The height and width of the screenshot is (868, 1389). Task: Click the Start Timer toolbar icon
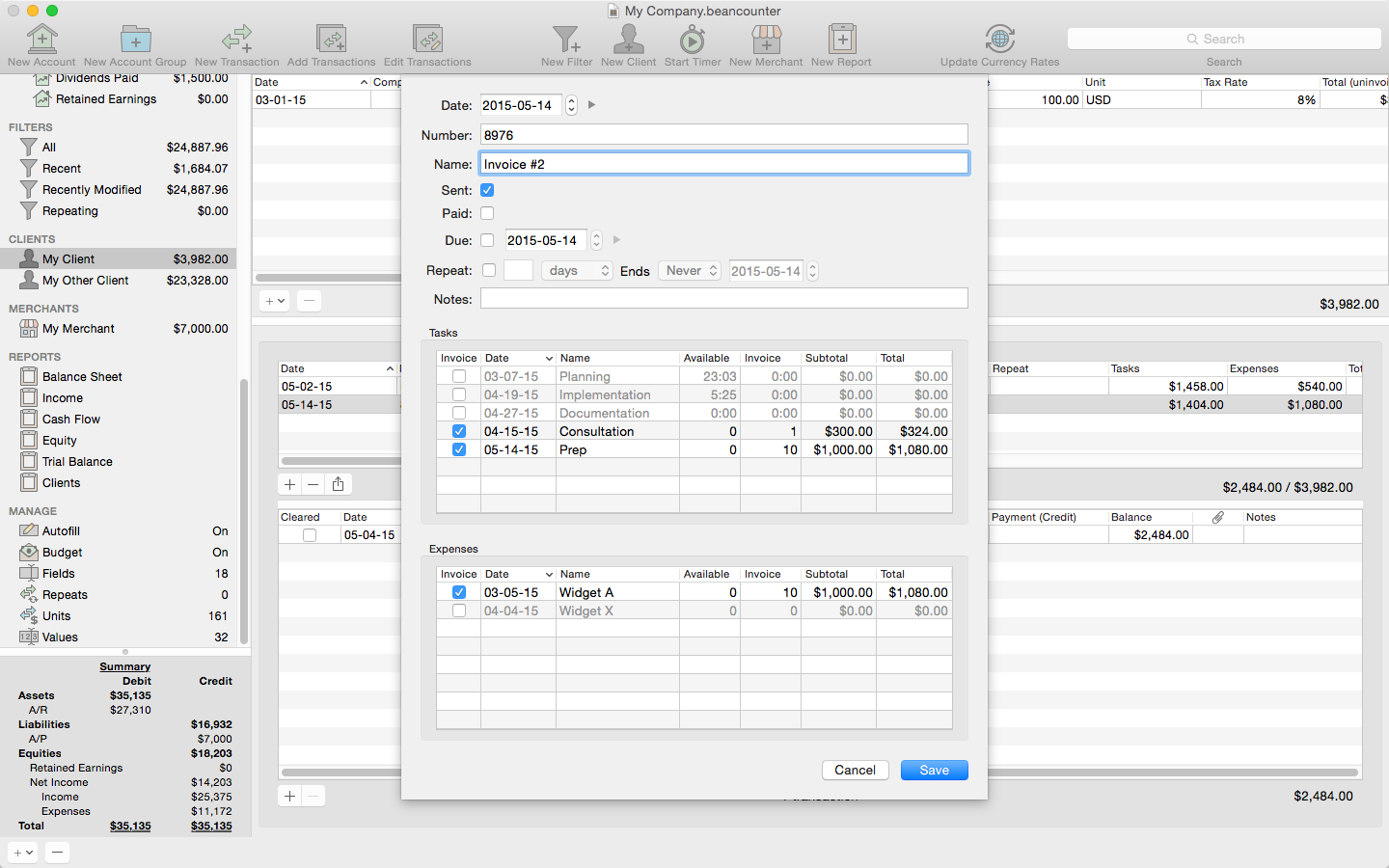coord(693,39)
